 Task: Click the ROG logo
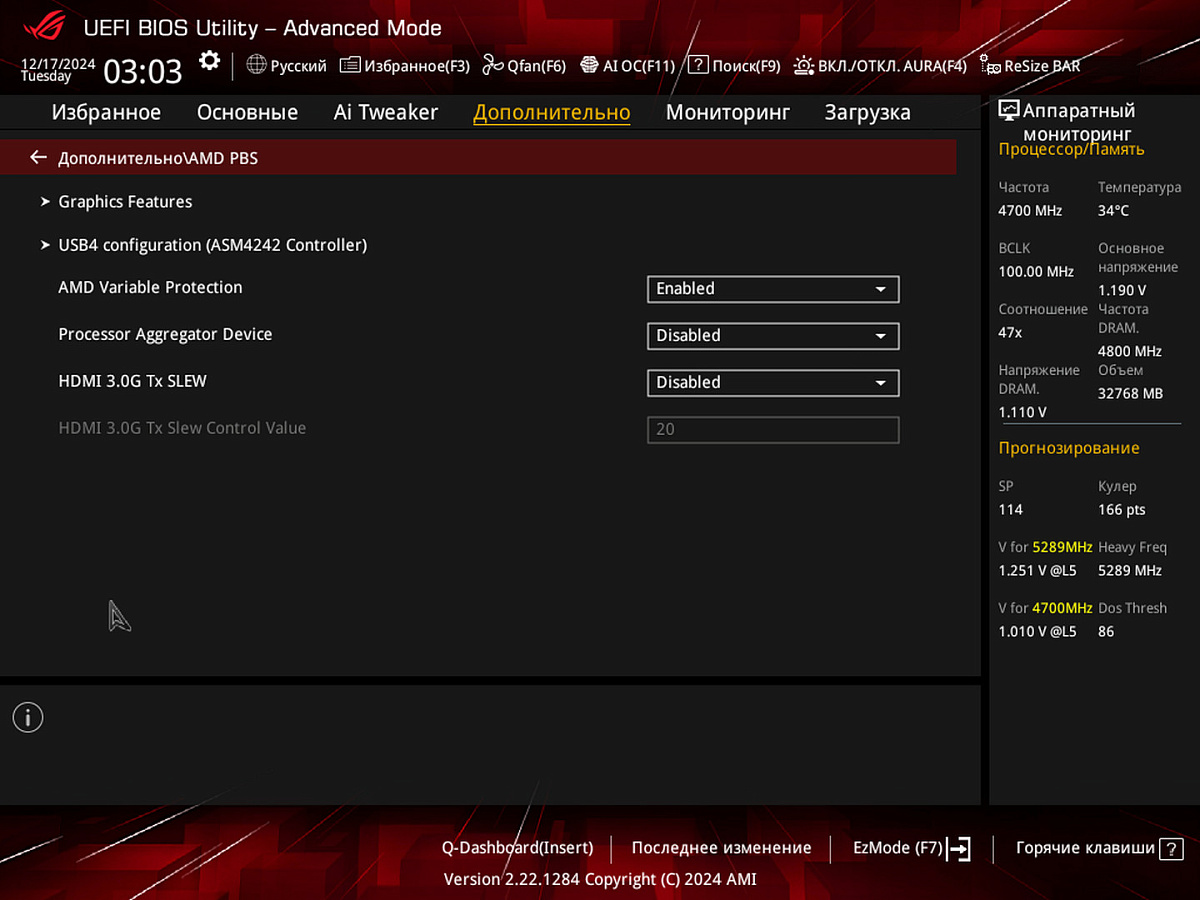coord(43,27)
